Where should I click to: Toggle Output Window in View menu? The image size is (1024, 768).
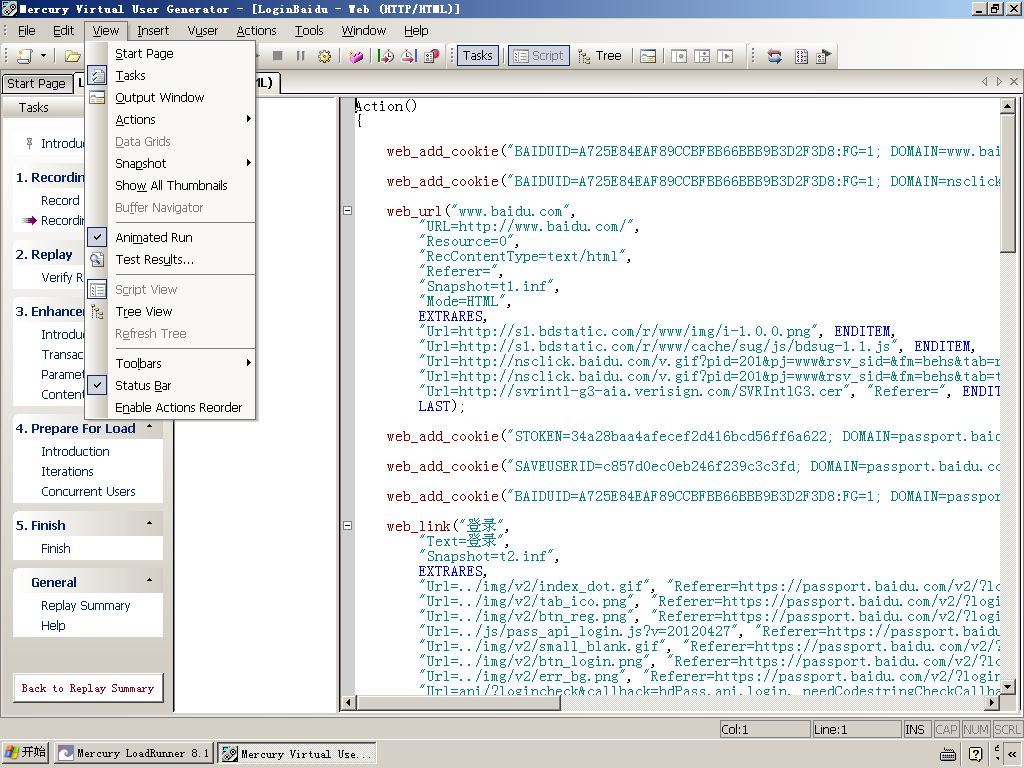point(170,98)
